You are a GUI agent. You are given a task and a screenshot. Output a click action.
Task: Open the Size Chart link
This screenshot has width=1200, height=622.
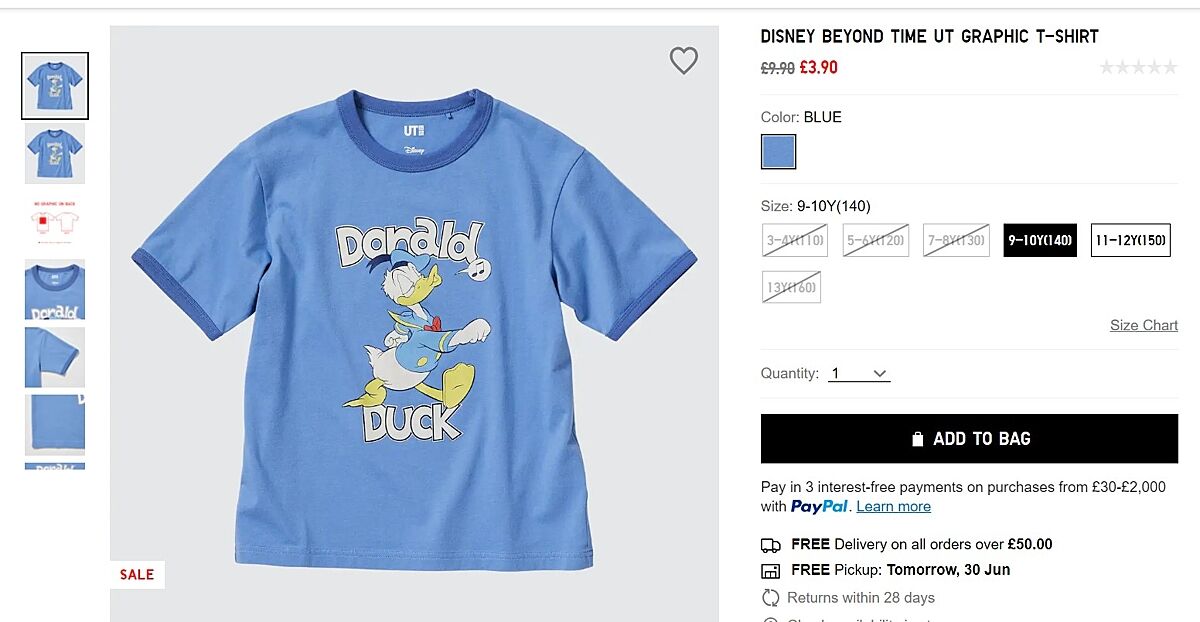point(1143,325)
